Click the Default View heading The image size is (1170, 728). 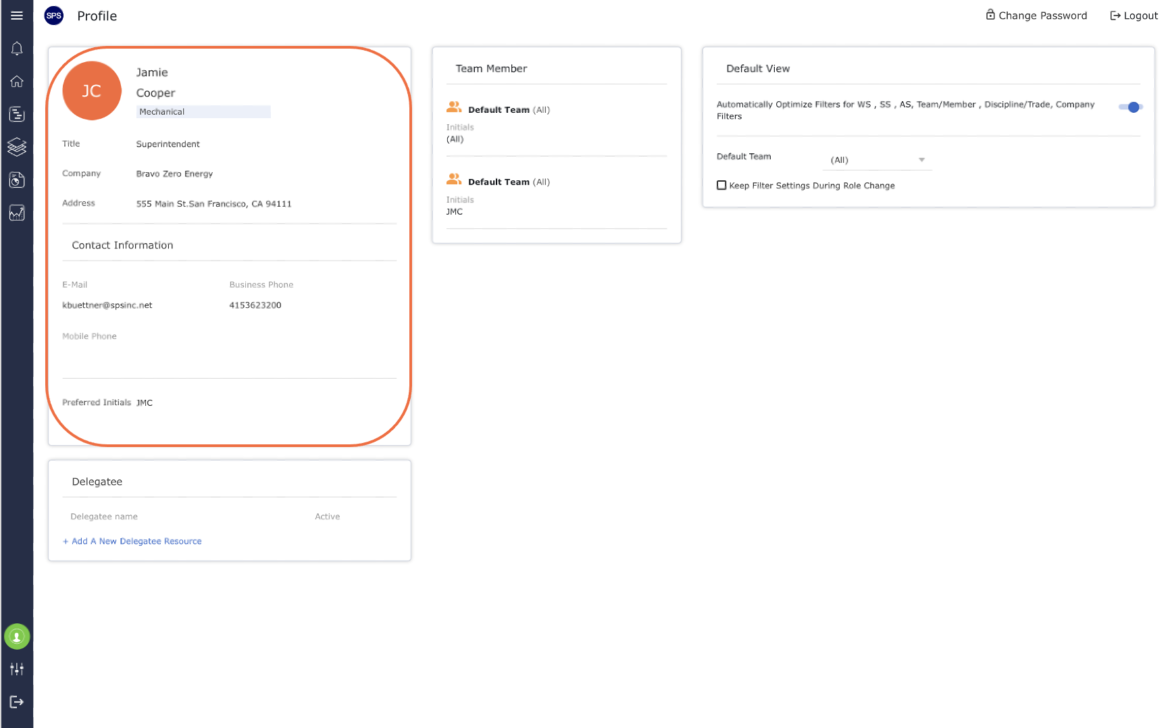coord(758,69)
